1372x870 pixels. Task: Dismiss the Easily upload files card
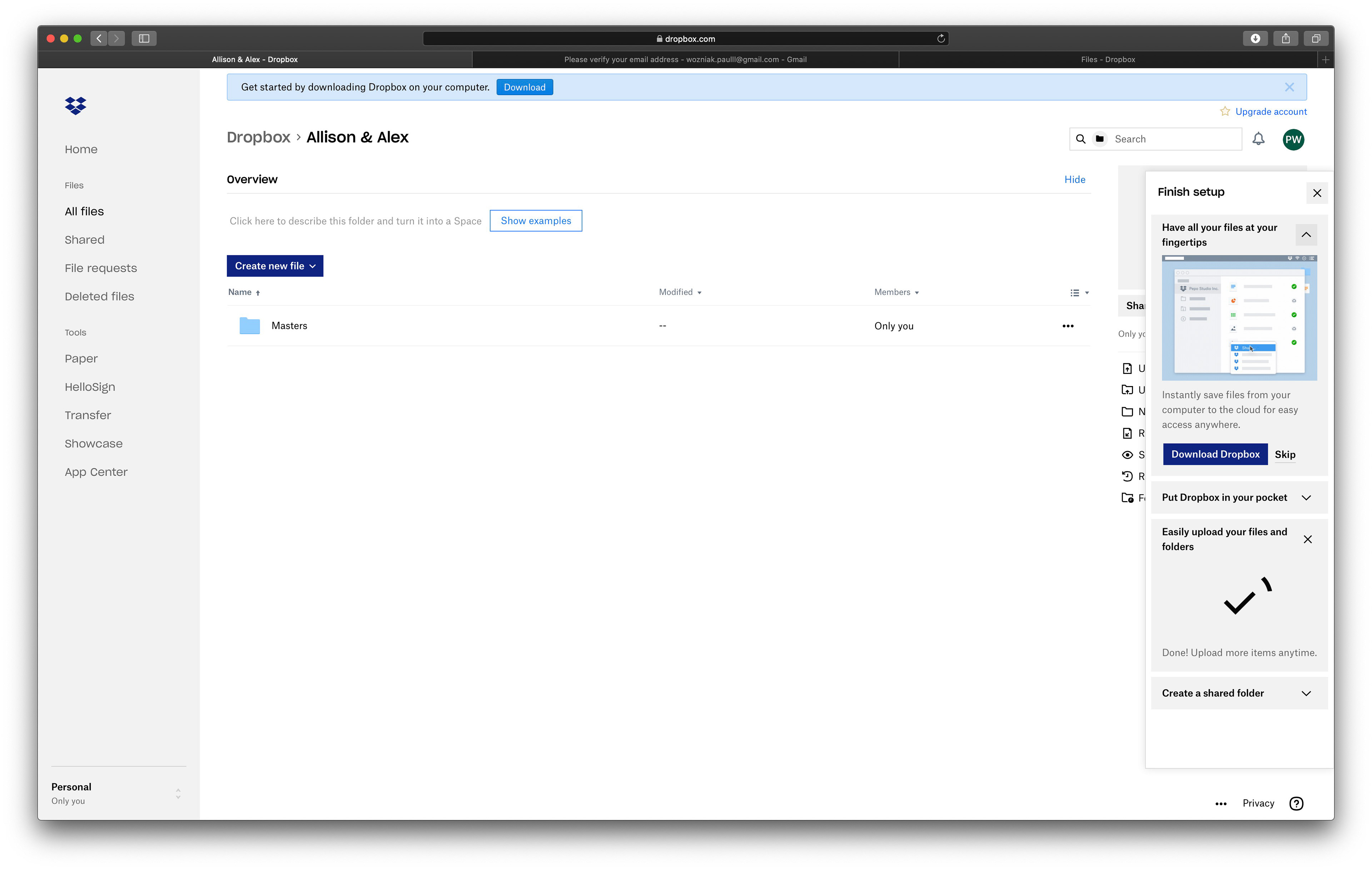tap(1307, 539)
